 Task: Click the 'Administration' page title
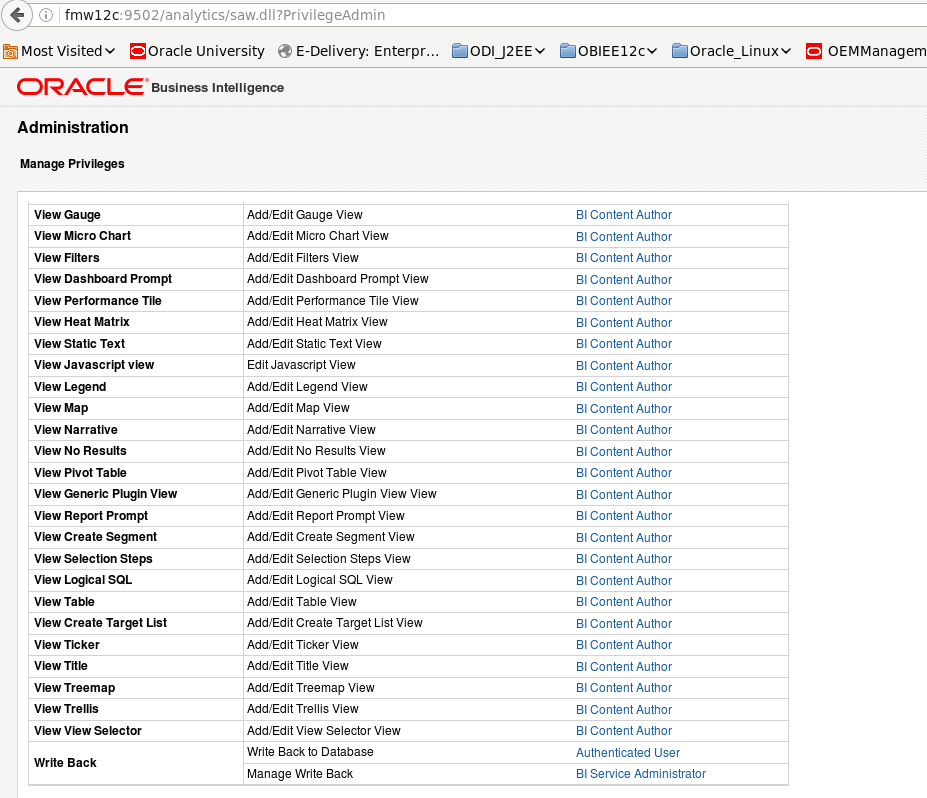[x=73, y=128]
